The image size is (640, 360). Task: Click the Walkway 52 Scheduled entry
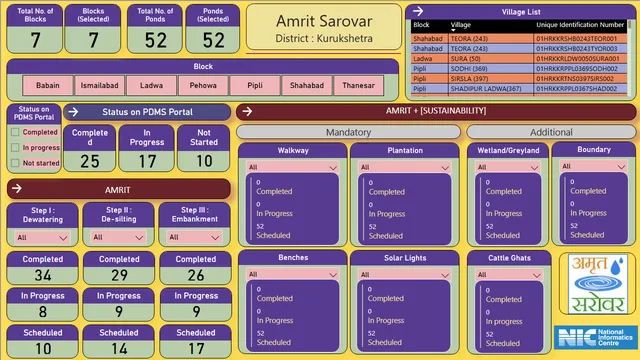tap(273, 231)
